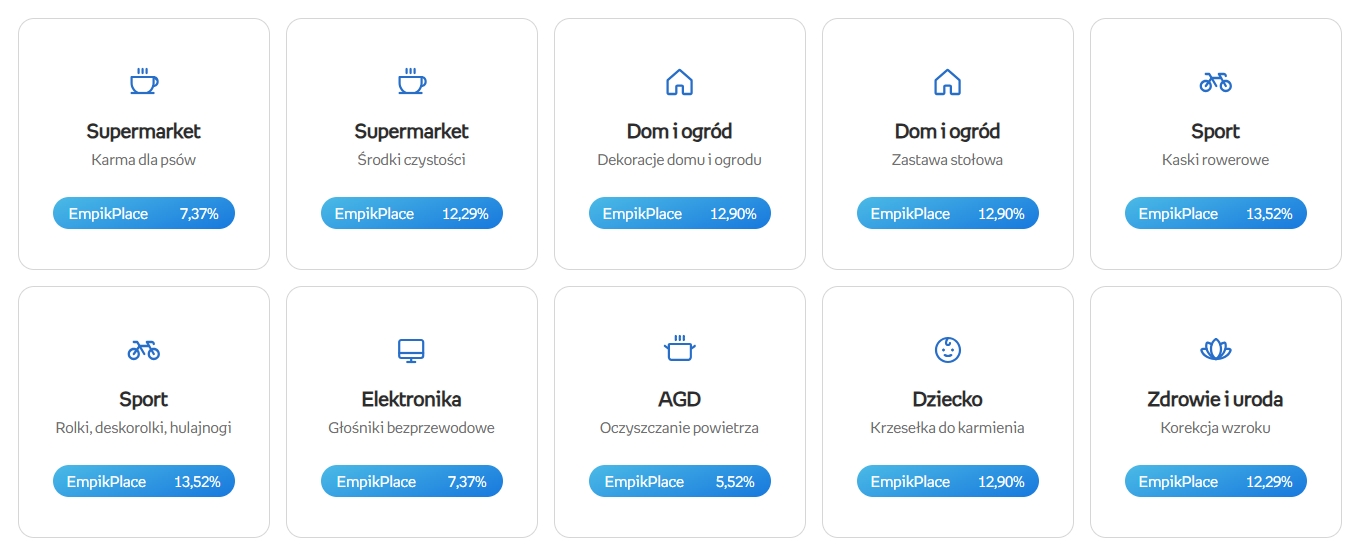1366x560 pixels.
Task: Click the lotus icon in Zdrowie i uroda card
Action: point(1216,350)
